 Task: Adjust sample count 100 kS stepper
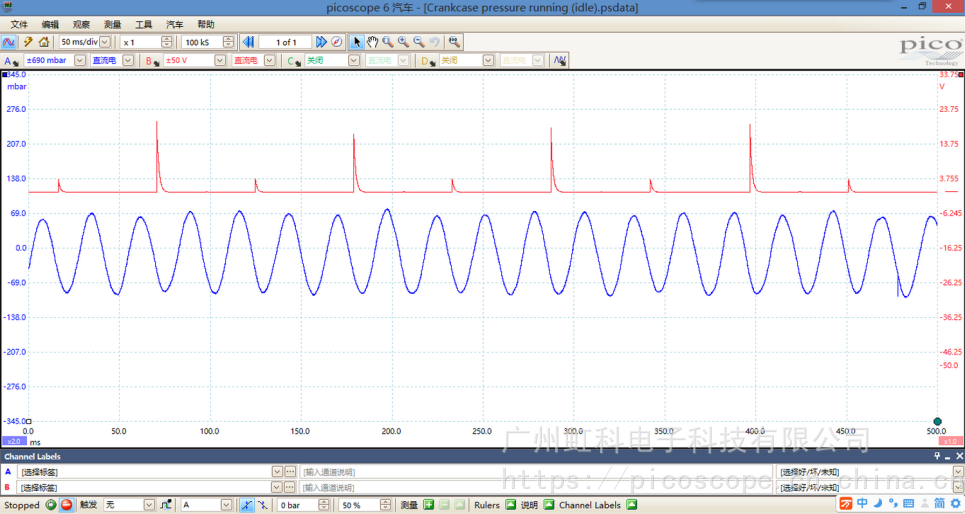tap(228, 42)
